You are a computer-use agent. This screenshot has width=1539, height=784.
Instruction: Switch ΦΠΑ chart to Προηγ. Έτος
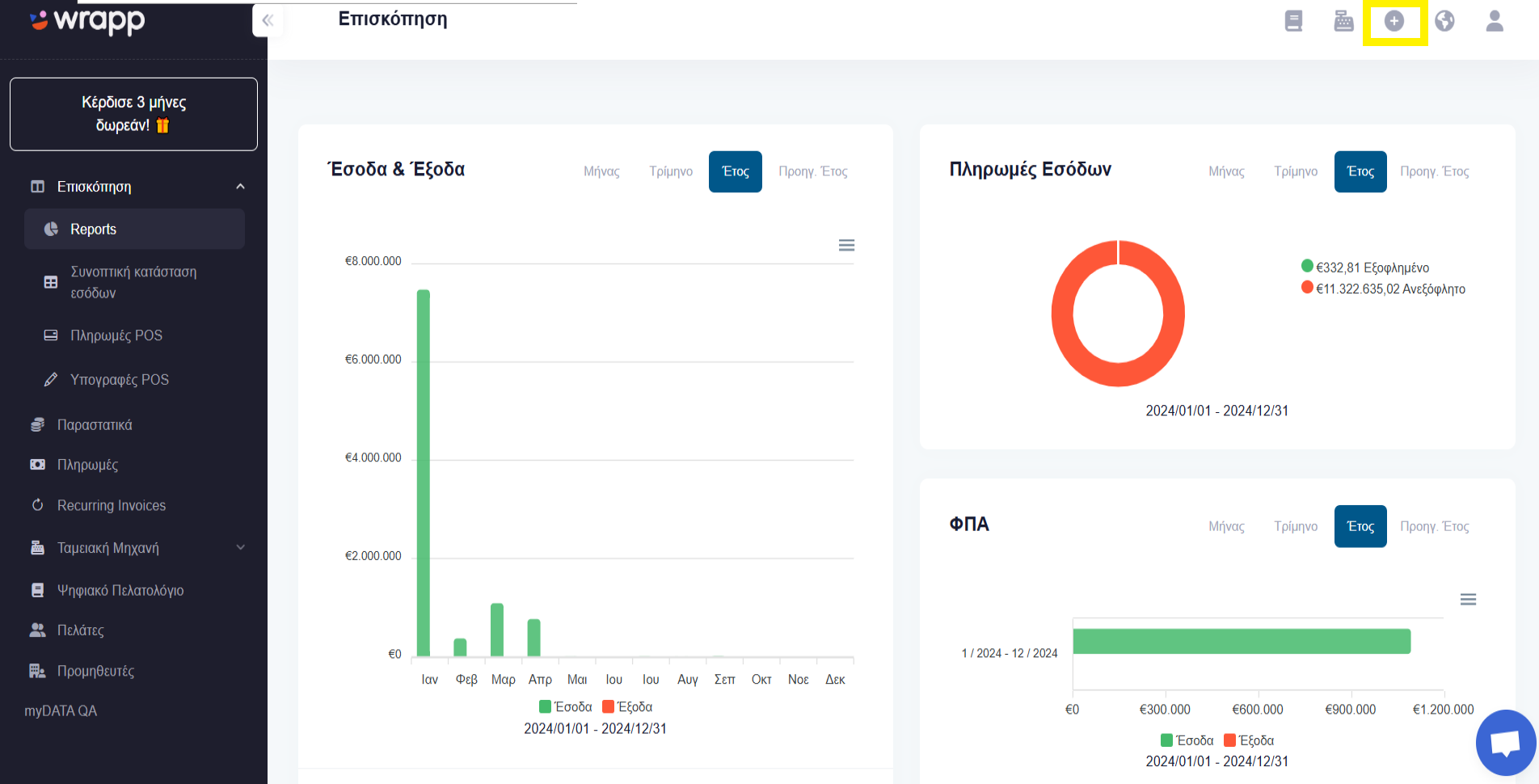[x=1435, y=526]
